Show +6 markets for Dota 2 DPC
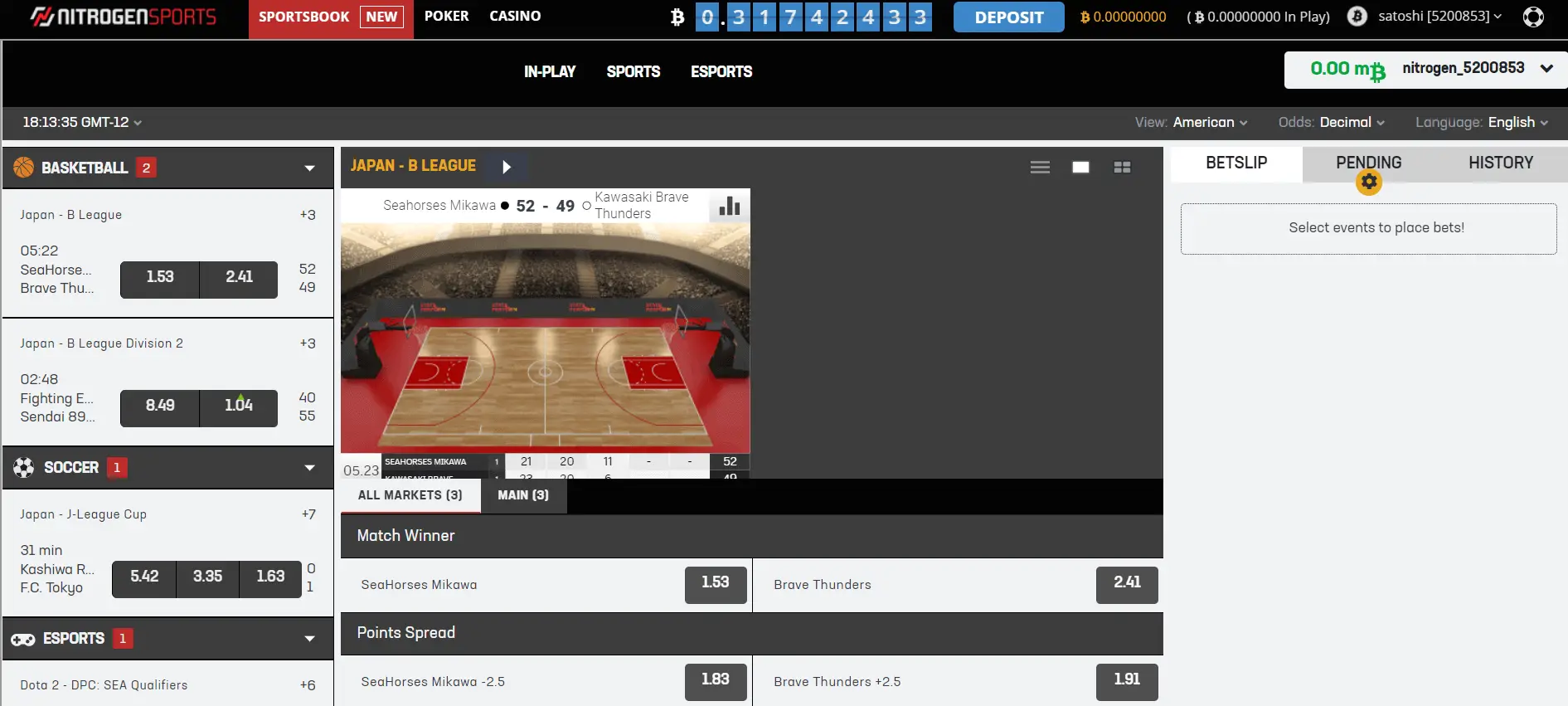Screen dimensions: 1568x706 coord(308,685)
